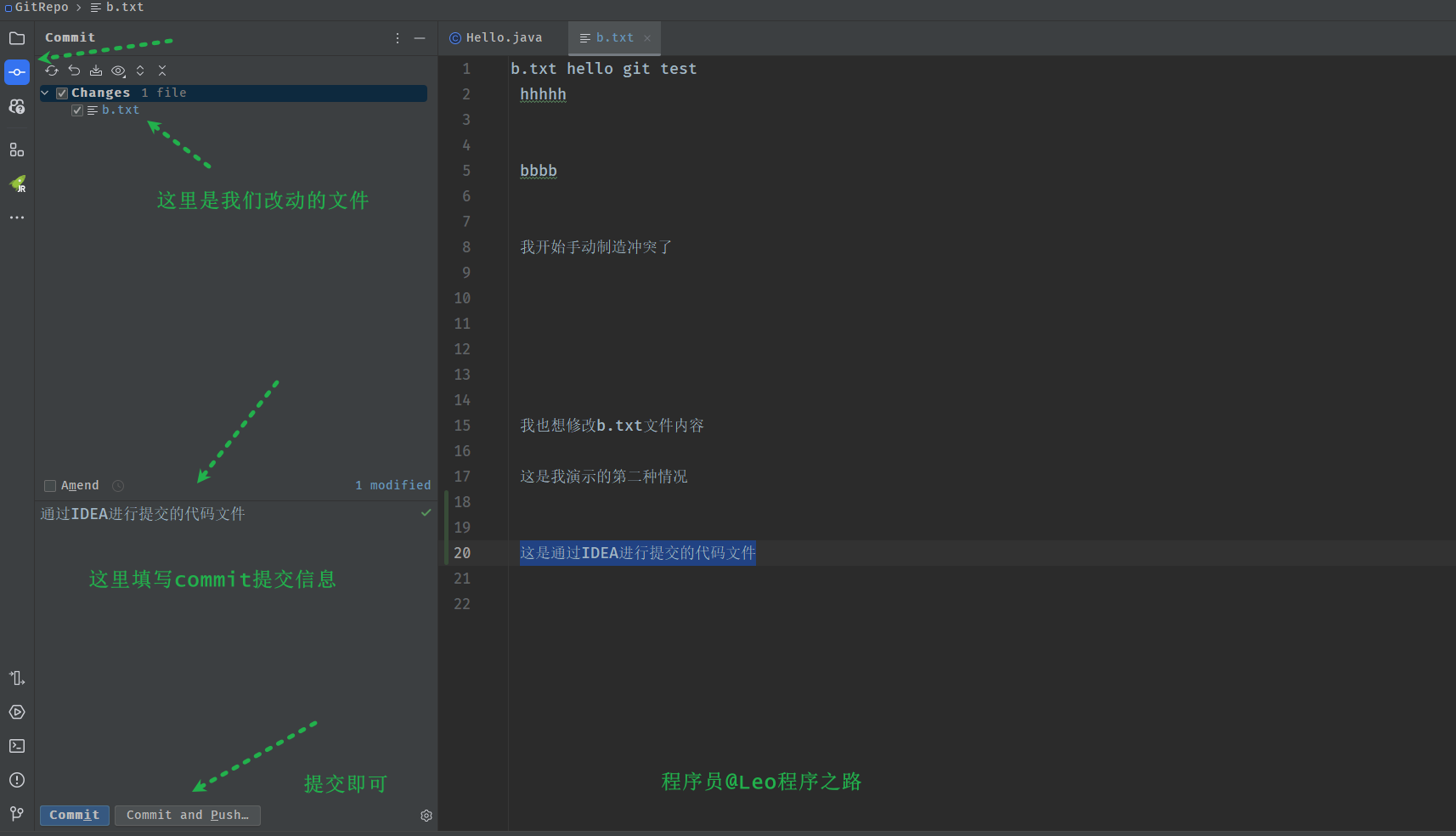Select the Commit tool window icon
Screen dimensions: 1456x836
click(17, 72)
